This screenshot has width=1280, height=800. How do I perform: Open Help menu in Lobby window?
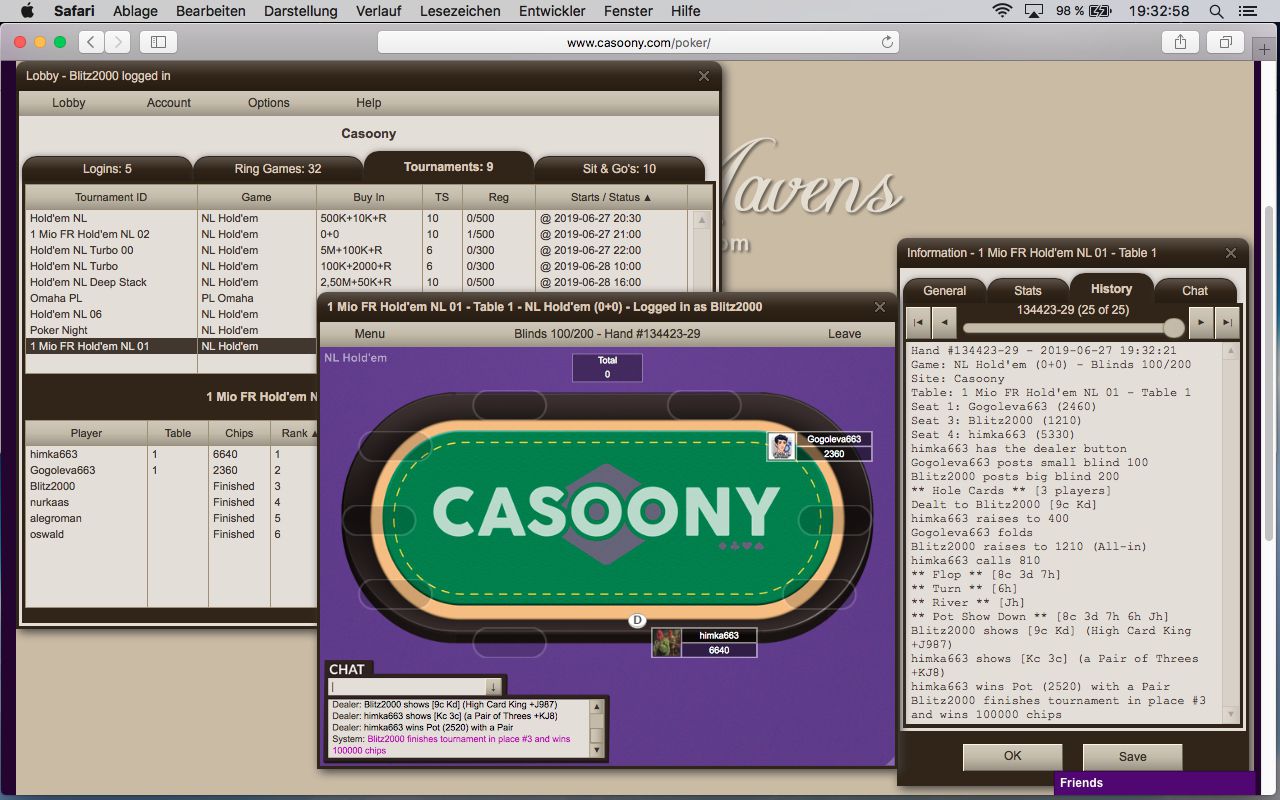[x=369, y=103]
